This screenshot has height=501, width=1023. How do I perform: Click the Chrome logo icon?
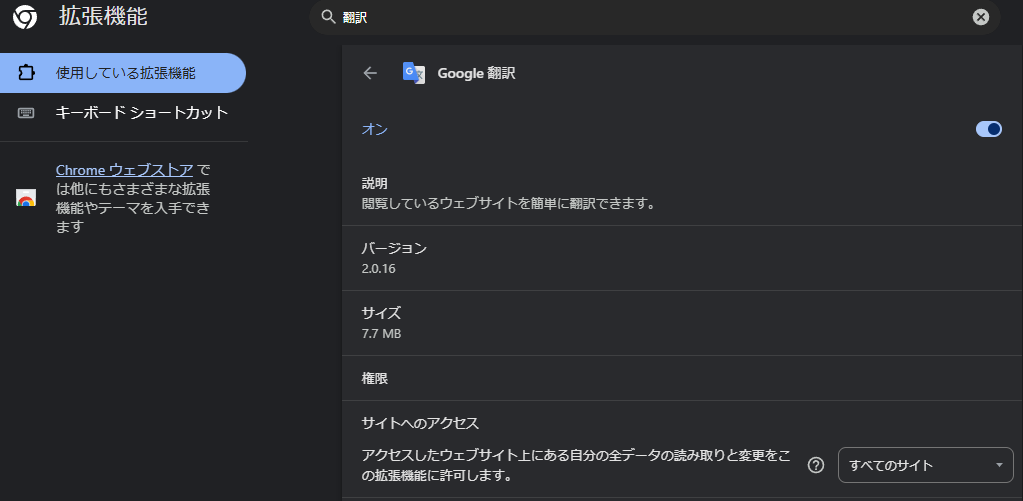pos(25,18)
